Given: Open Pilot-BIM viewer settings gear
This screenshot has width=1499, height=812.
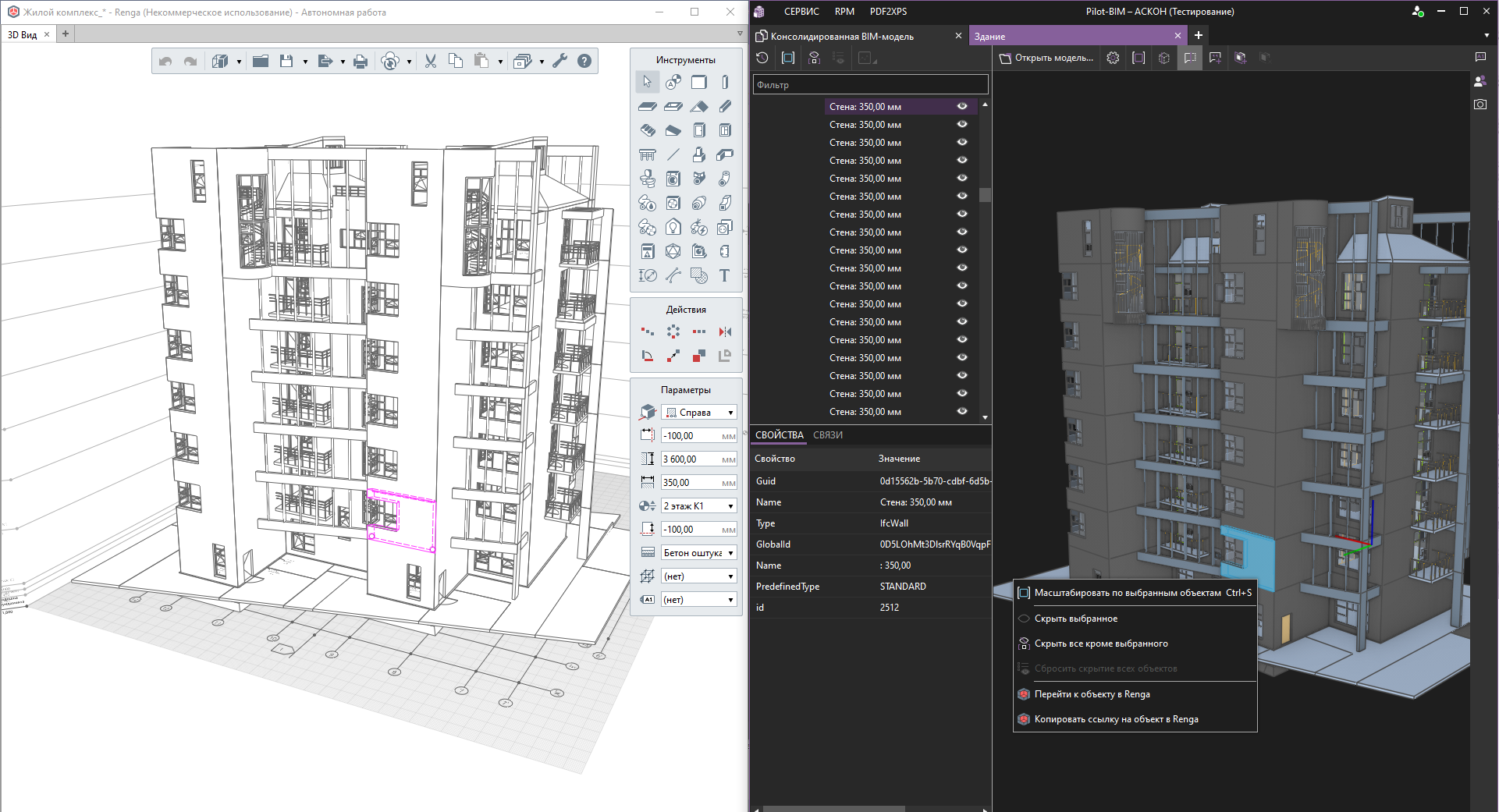Looking at the screenshot, I should pos(1114,58).
